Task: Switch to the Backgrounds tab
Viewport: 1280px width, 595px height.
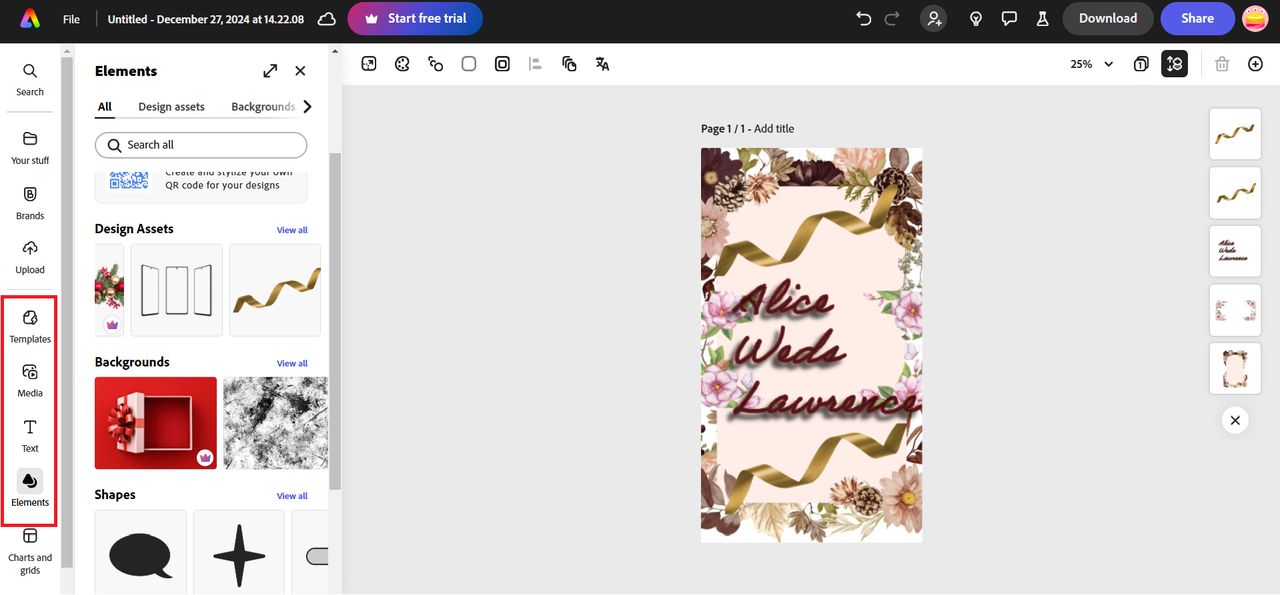Action: pos(263,107)
